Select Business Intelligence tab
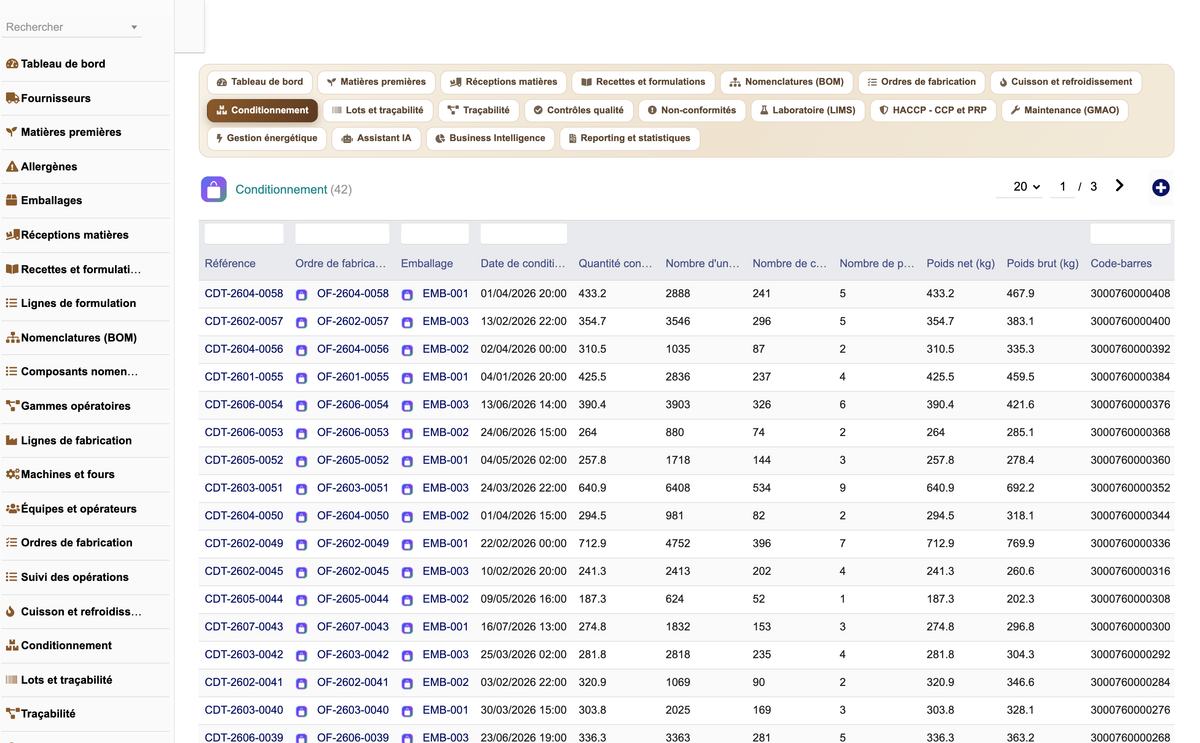1200x743 pixels. [x=490, y=138]
